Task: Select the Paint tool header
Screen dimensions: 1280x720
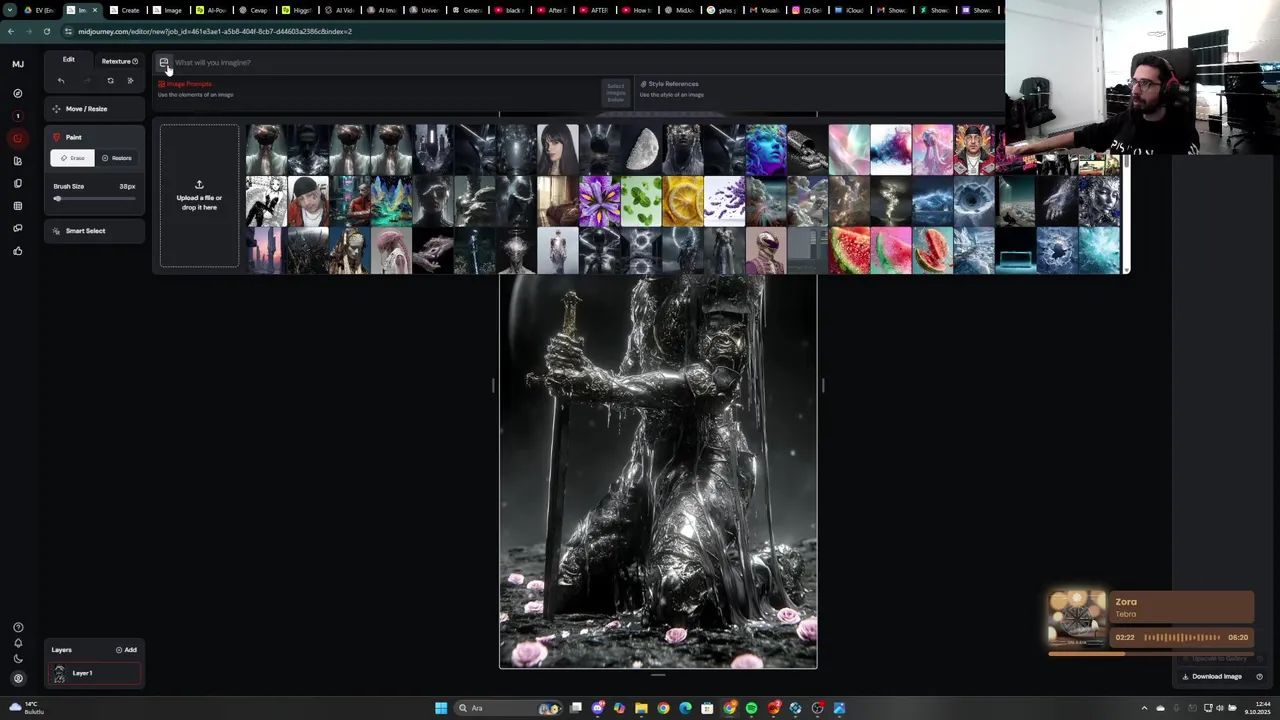Action: [94, 137]
